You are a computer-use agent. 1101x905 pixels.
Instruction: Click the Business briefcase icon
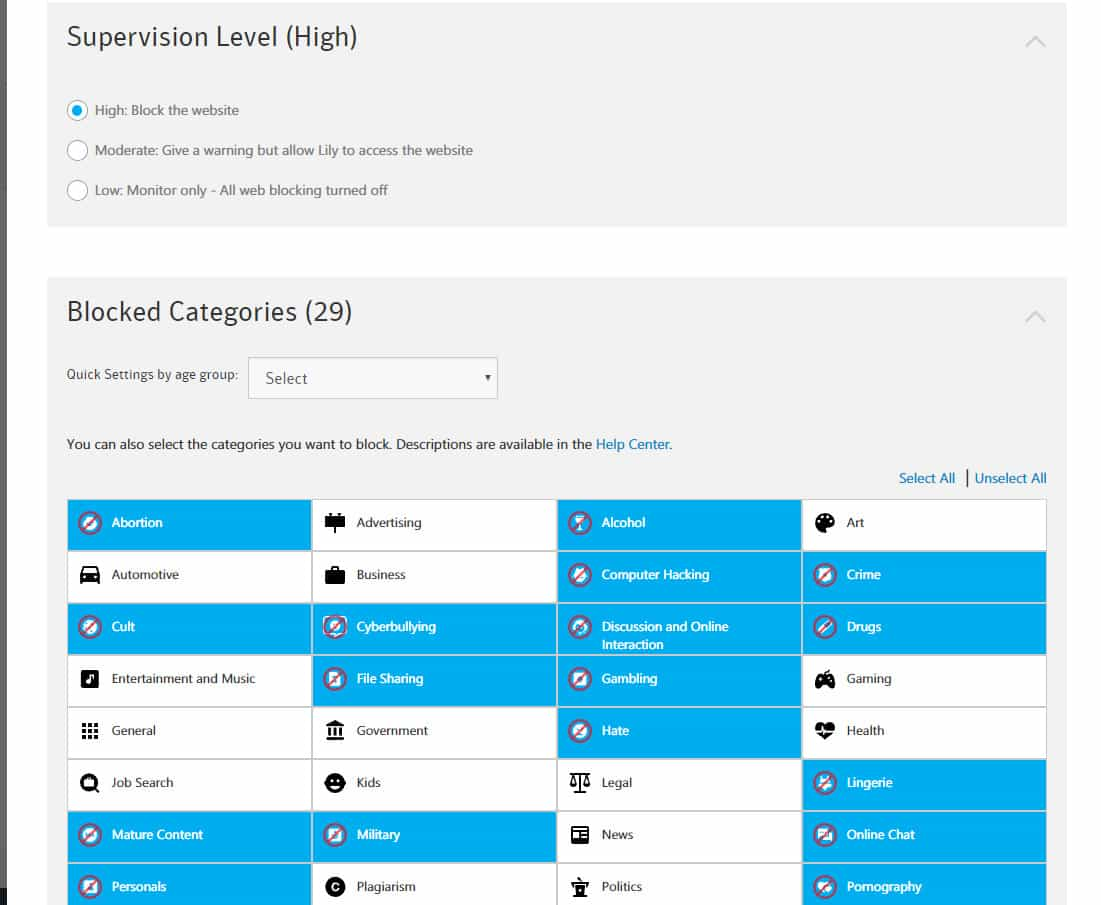335,574
